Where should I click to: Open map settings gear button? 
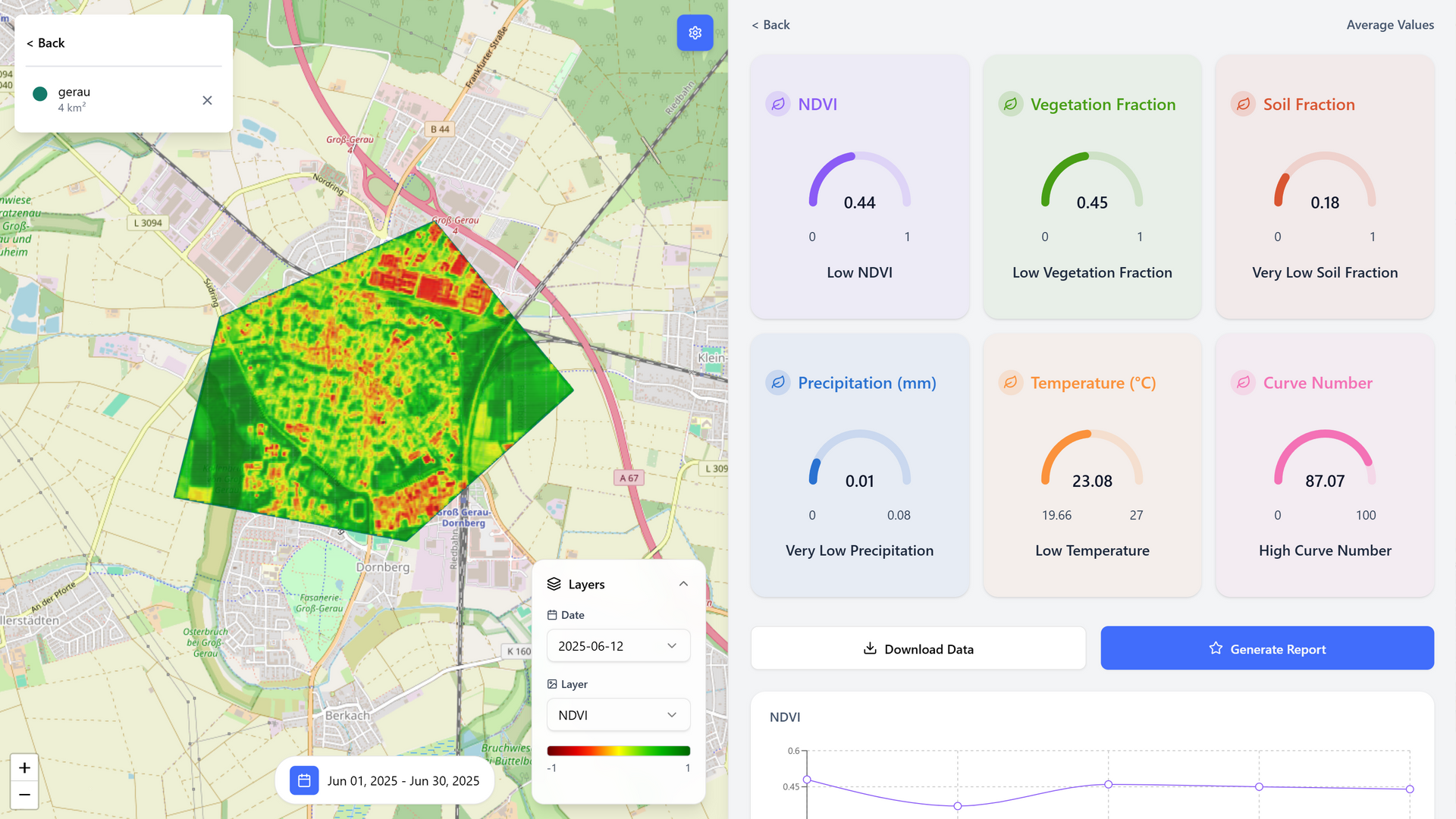(695, 33)
